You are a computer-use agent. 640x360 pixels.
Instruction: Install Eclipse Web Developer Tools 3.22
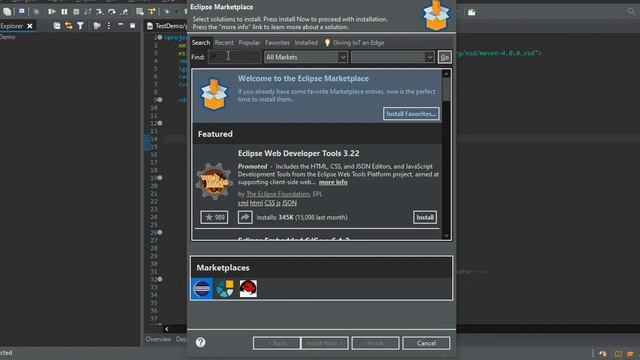(425, 217)
